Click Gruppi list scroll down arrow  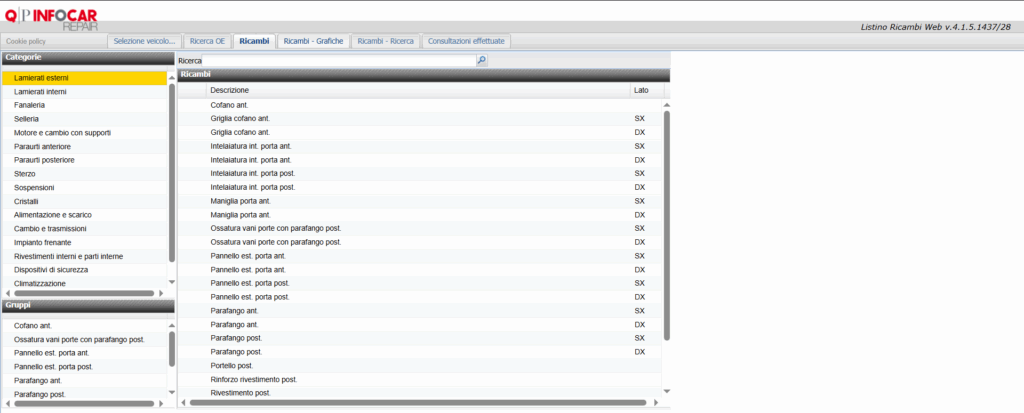pyautogui.click(x=172, y=392)
